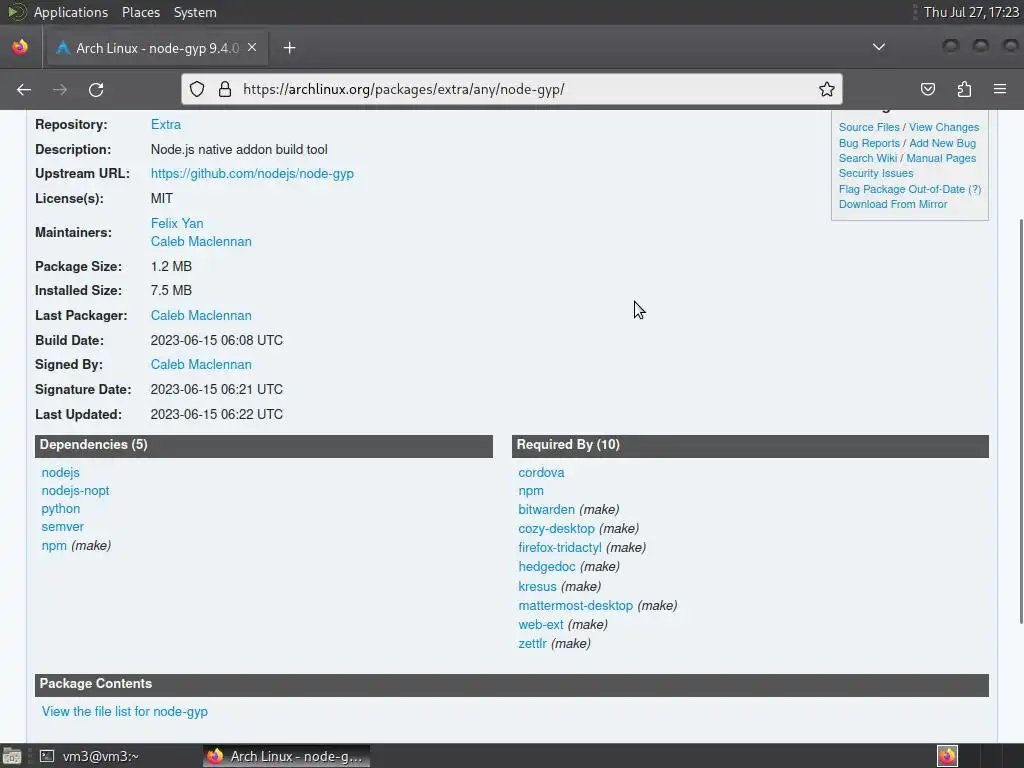Open Manual Pages link
1024x768 pixels.
click(941, 158)
